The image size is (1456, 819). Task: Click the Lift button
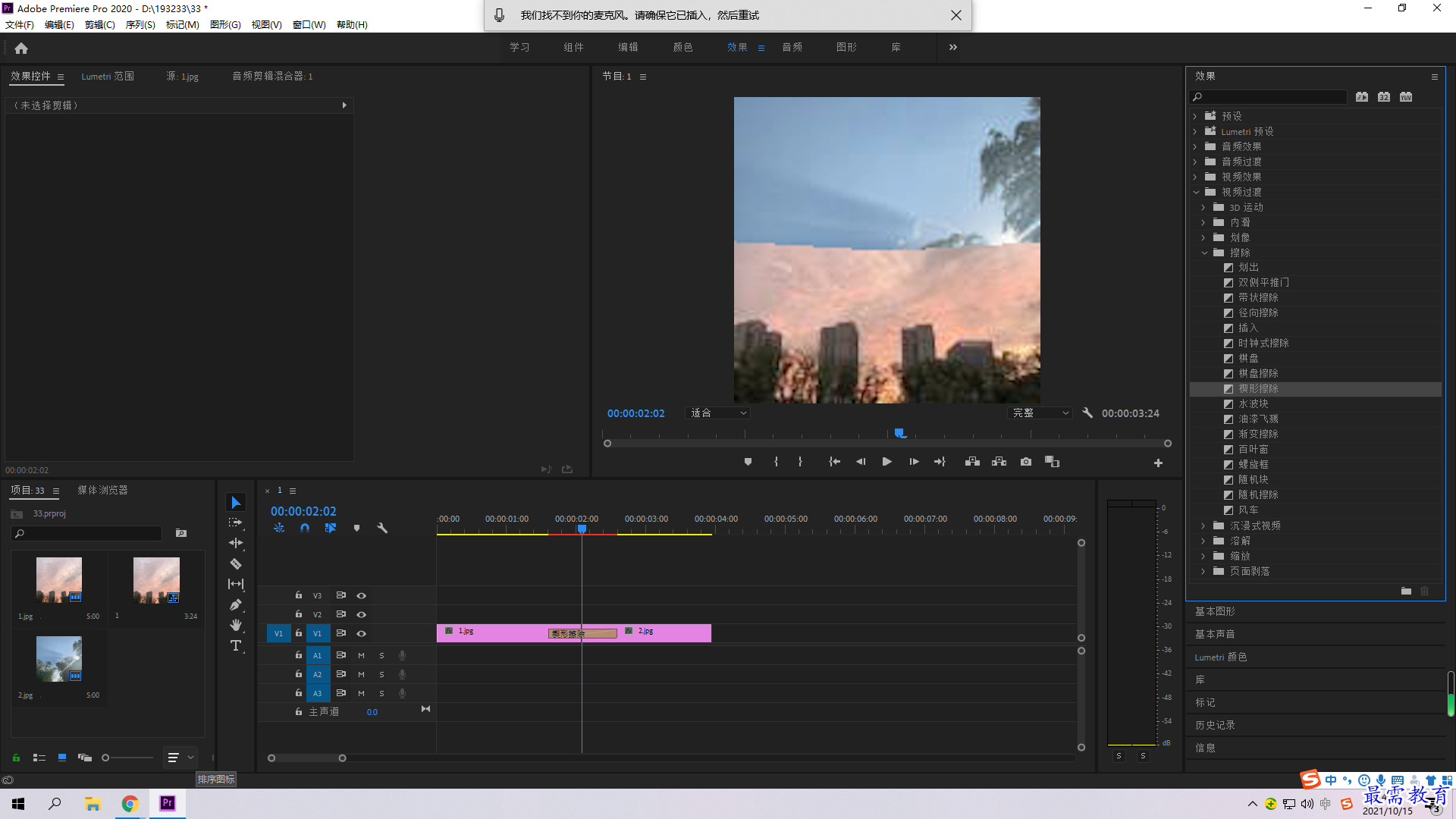click(972, 462)
